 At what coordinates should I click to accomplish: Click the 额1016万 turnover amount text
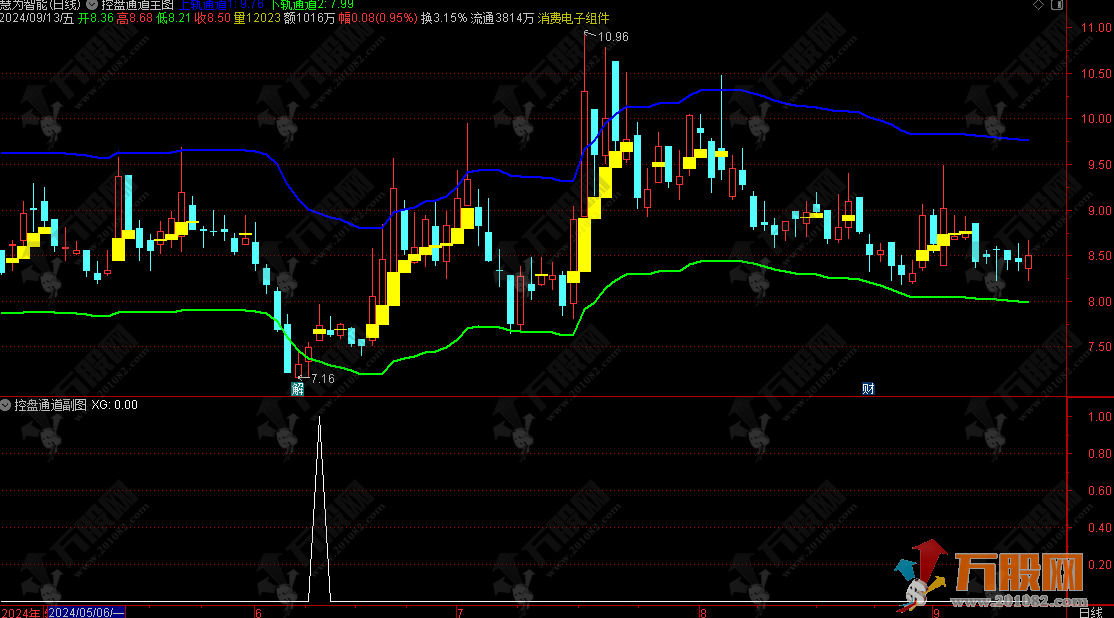(310, 18)
